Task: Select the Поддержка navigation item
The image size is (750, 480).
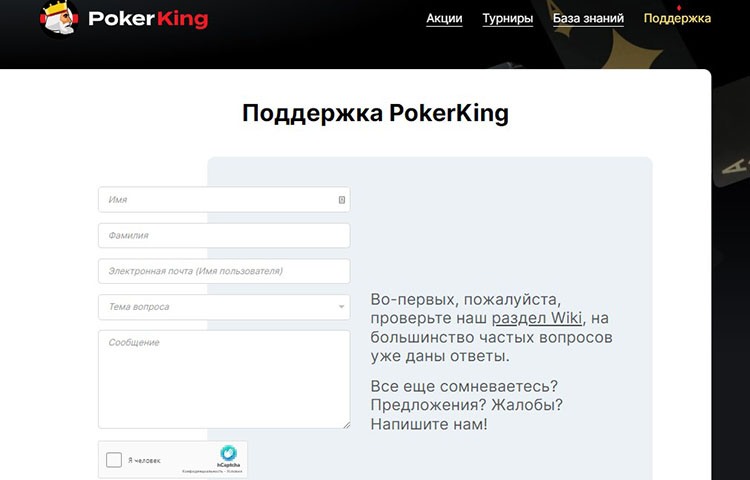Action: coord(677,18)
